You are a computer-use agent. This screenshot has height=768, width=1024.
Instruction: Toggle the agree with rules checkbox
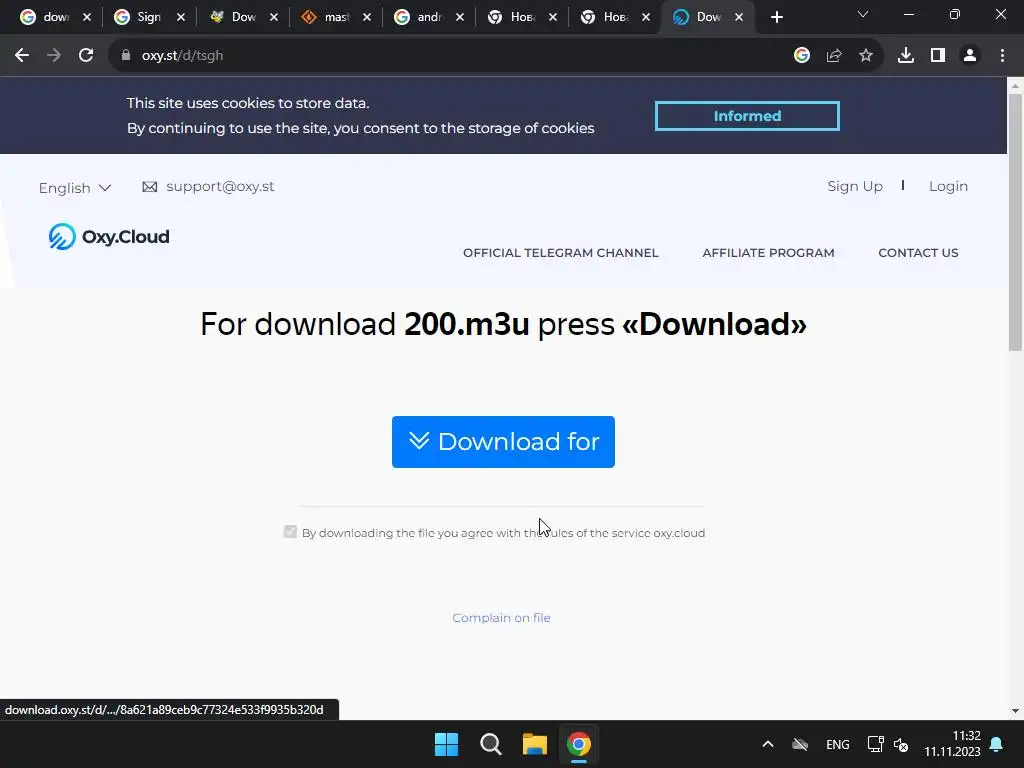tap(291, 532)
